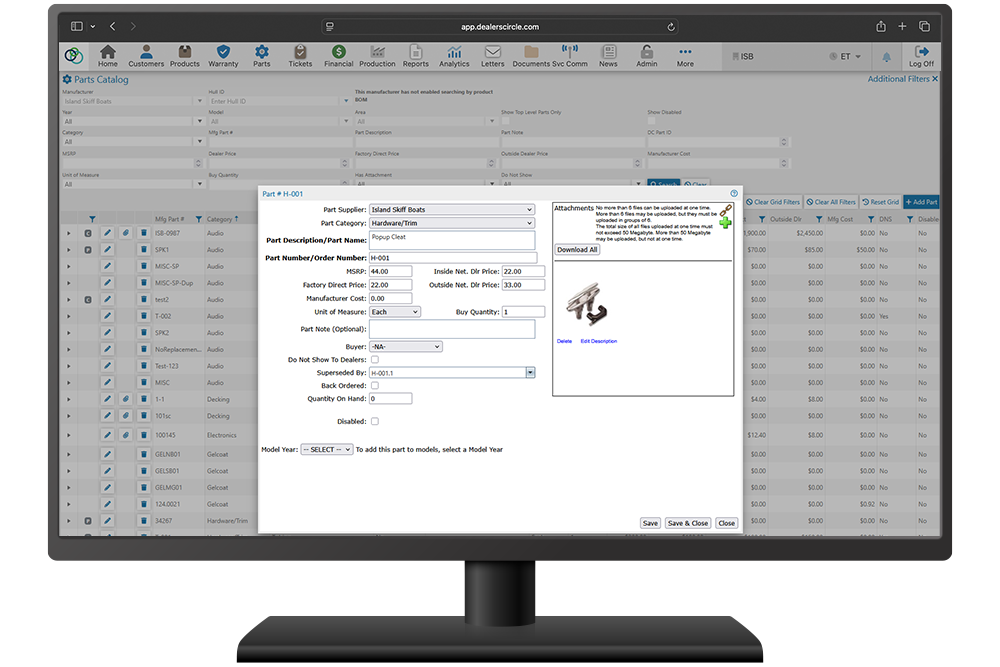Click the help icon in part dialog
This screenshot has height=667, width=1000.
coord(734,193)
